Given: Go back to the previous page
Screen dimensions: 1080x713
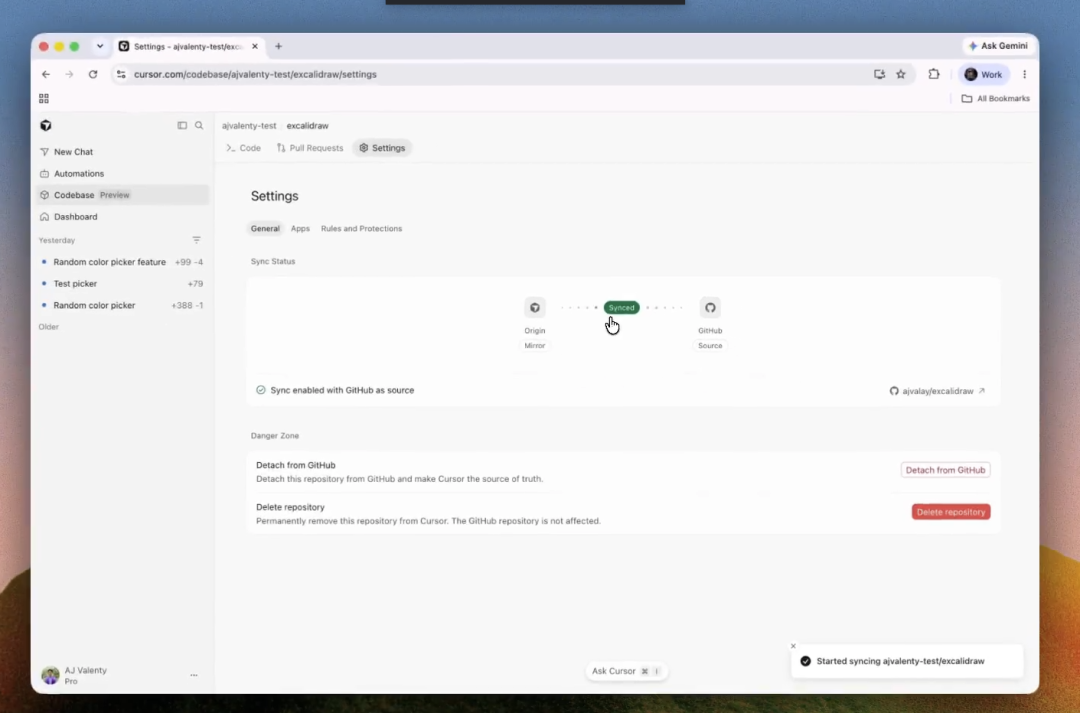Looking at the screenshot, I should tap(46, 74).
